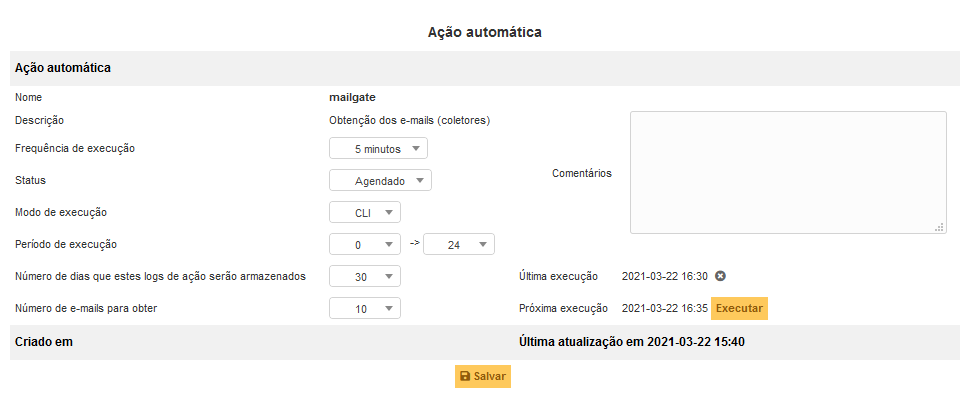Screen dimensions: 975x411
Task: Open the Frequência de execução dropdown
Action: tap(378, 149)
